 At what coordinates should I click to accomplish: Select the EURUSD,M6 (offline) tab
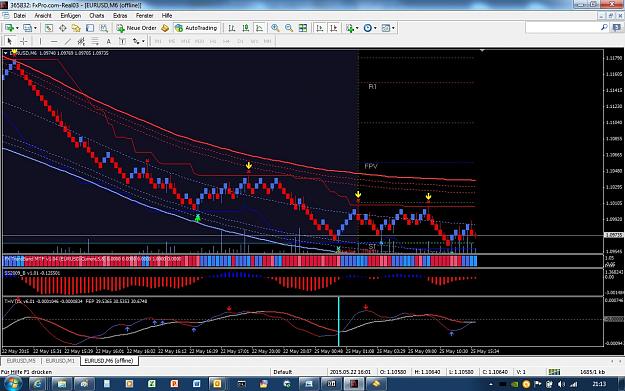(x=109, y=361)
